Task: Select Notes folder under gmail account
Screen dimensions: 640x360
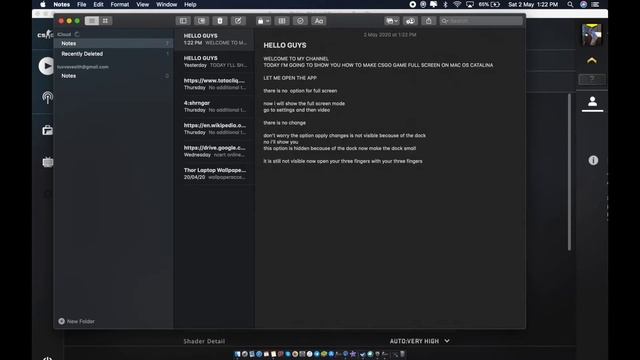Action: (114, 76)
